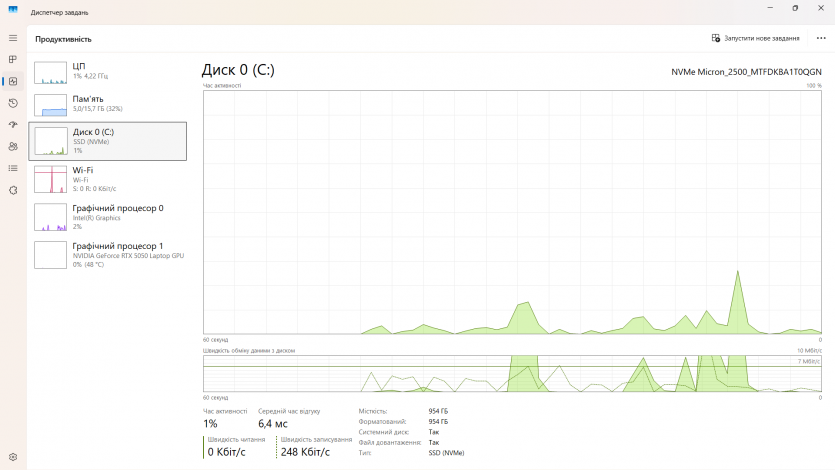Click the disk active time graph

coord(512,210)
